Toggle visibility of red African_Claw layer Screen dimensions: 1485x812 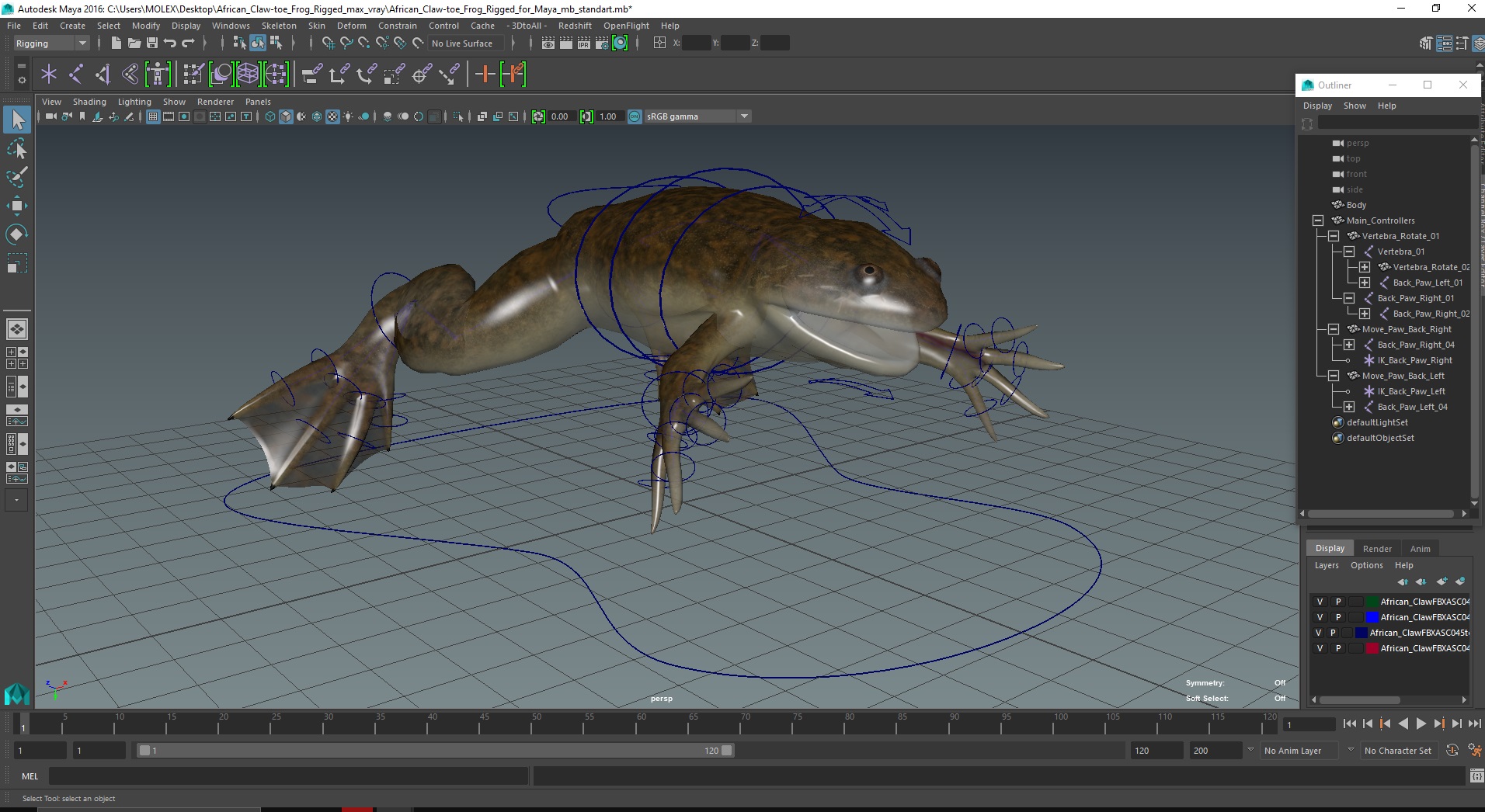[x=1320, y=648]
